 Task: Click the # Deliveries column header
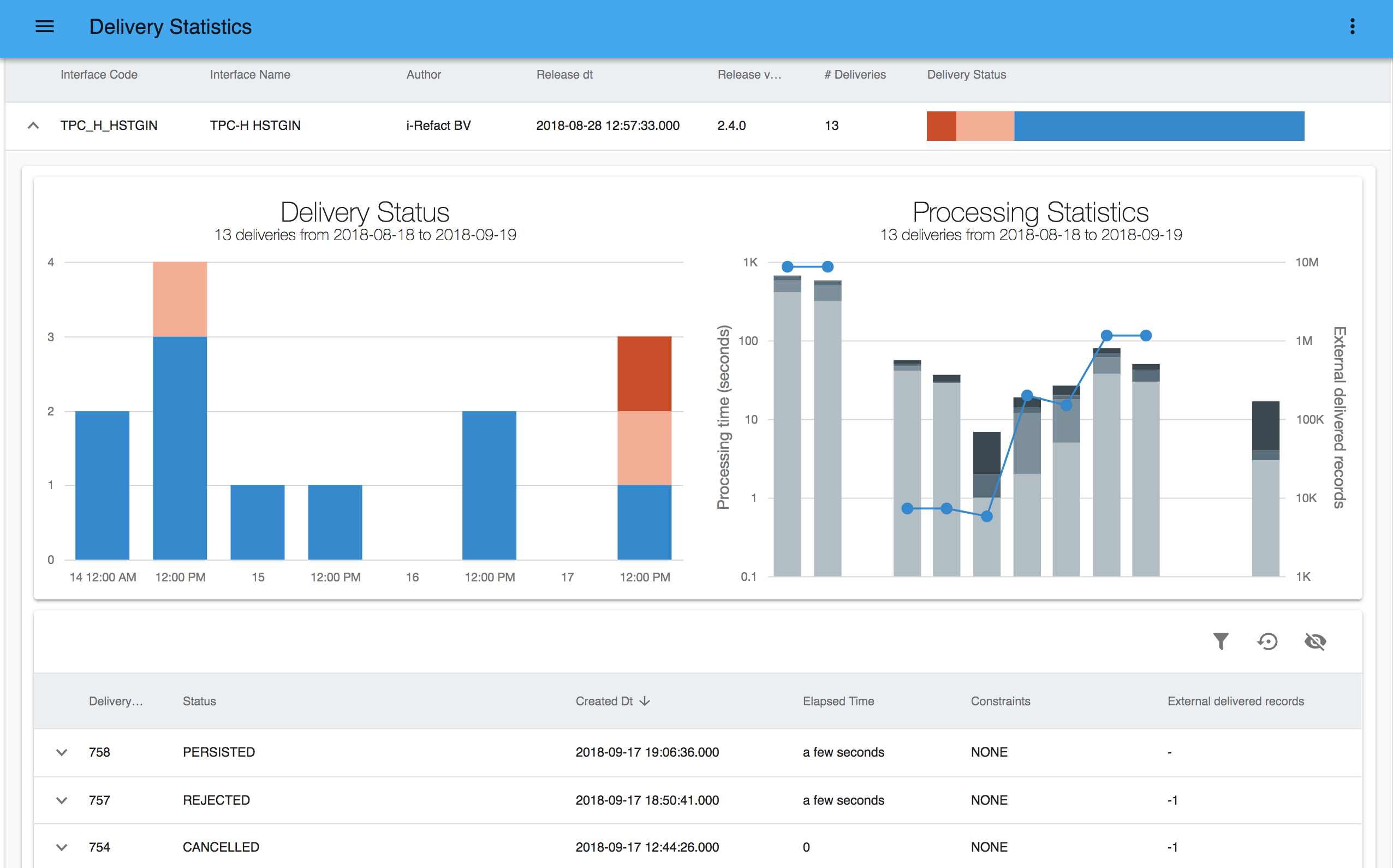tap(855, 75)
